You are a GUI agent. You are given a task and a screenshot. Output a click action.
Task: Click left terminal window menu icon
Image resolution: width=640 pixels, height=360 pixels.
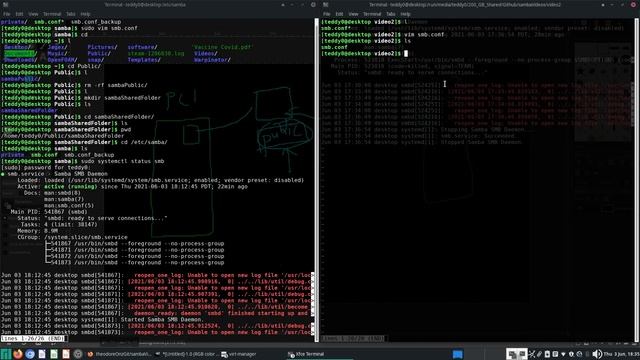[6, 4]
